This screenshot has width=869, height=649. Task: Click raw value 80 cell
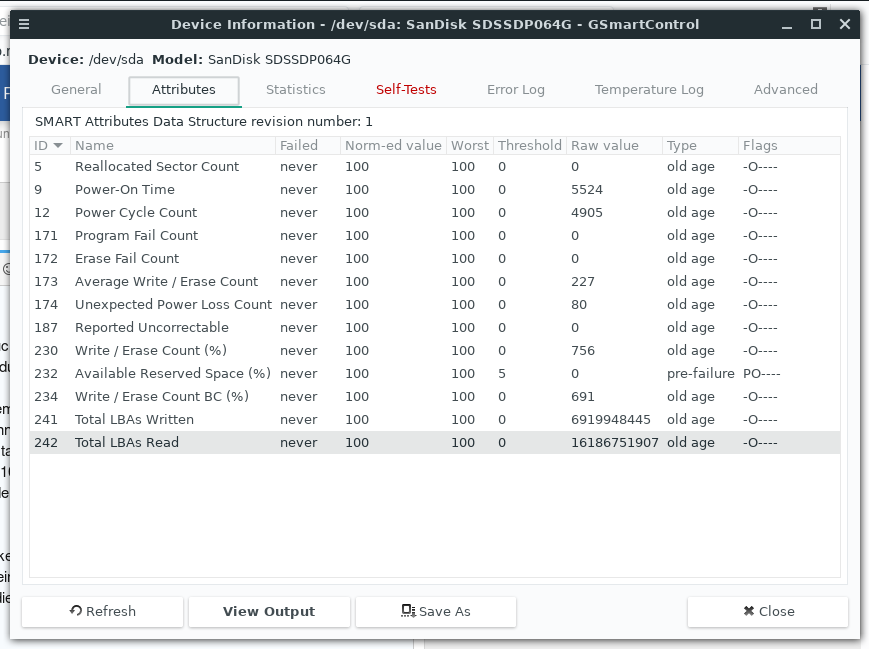(579, 304)
